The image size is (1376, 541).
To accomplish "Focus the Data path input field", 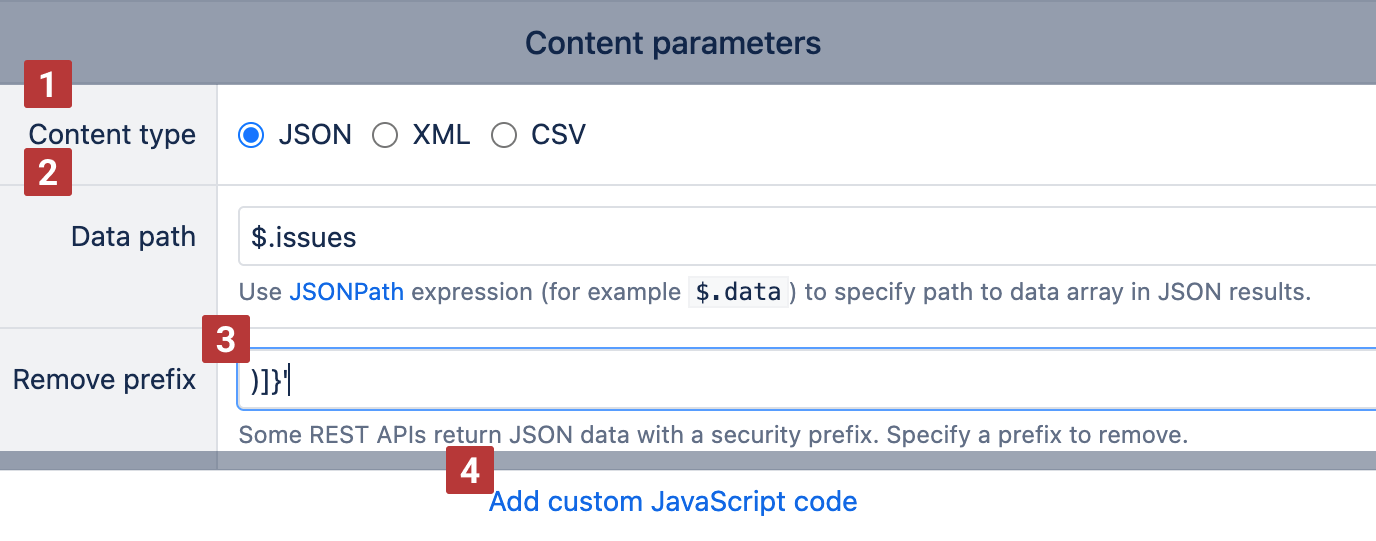I will coord(800,237).
